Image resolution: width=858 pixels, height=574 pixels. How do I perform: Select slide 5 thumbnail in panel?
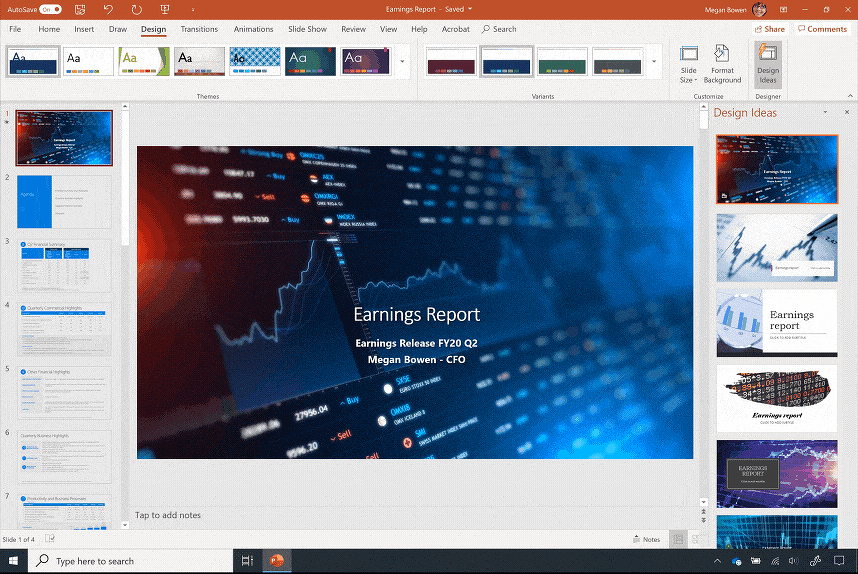(64, 393)
